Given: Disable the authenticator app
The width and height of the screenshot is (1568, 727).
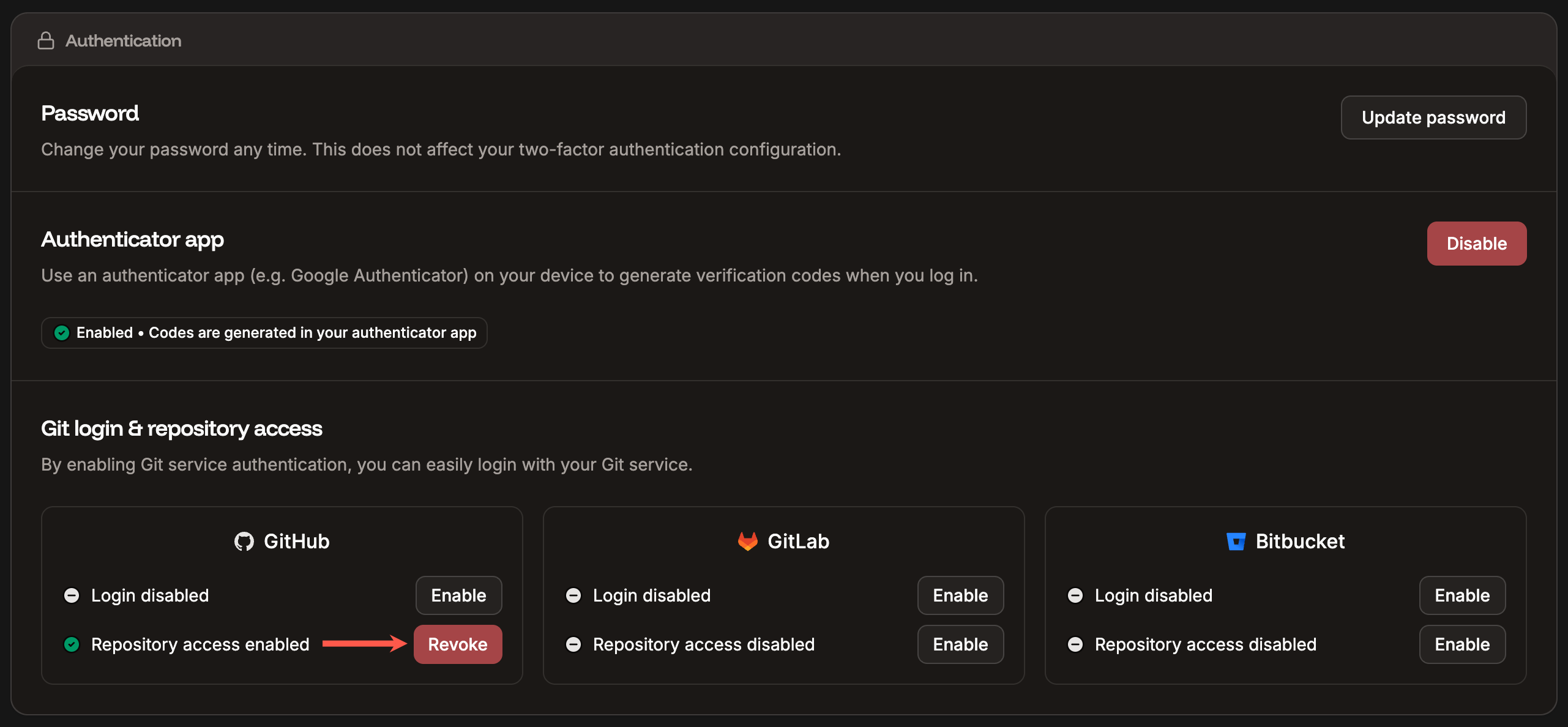Looking at the screenshot, I should pos(1477,243).
